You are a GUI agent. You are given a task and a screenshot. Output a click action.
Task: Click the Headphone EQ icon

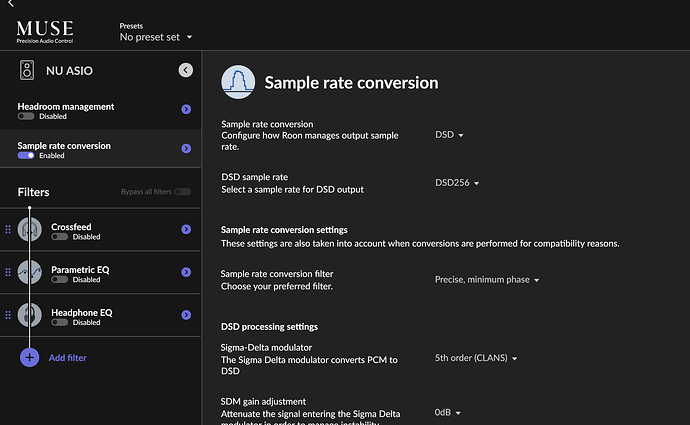click(x=30, y=315)
